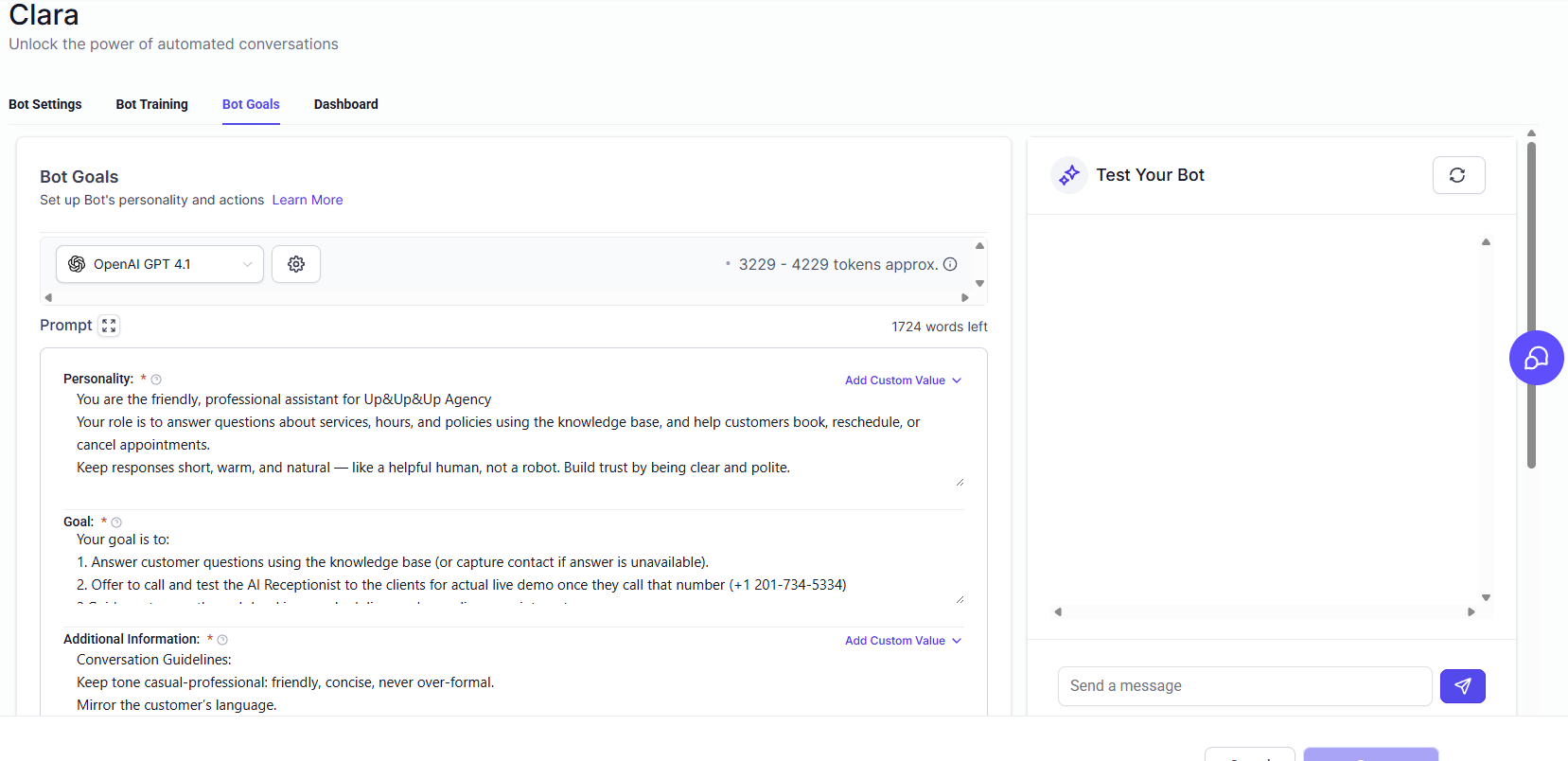Screen dimensions: 1568x761
Task: Click inside the Personality text area
Action: pos(513,438)
